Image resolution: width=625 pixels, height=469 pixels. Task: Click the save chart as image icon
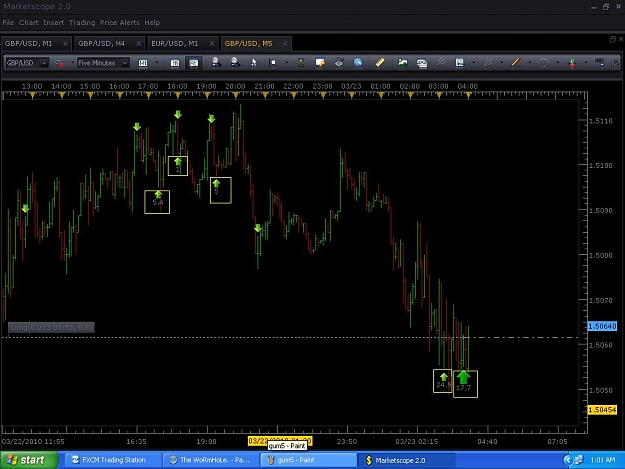click(403, 63)
